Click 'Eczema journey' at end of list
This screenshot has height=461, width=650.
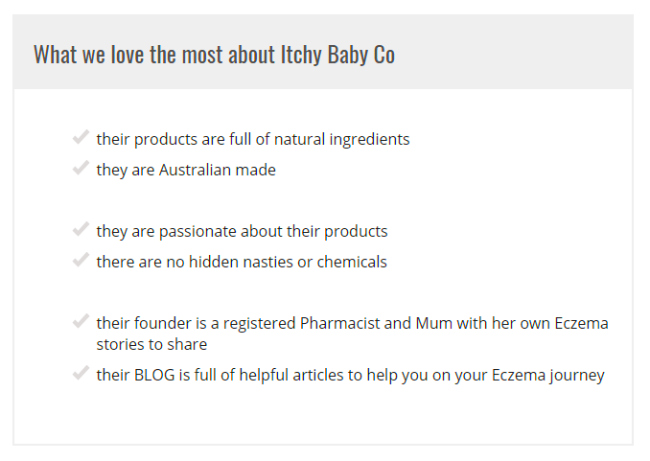click(x=548, y=376)
